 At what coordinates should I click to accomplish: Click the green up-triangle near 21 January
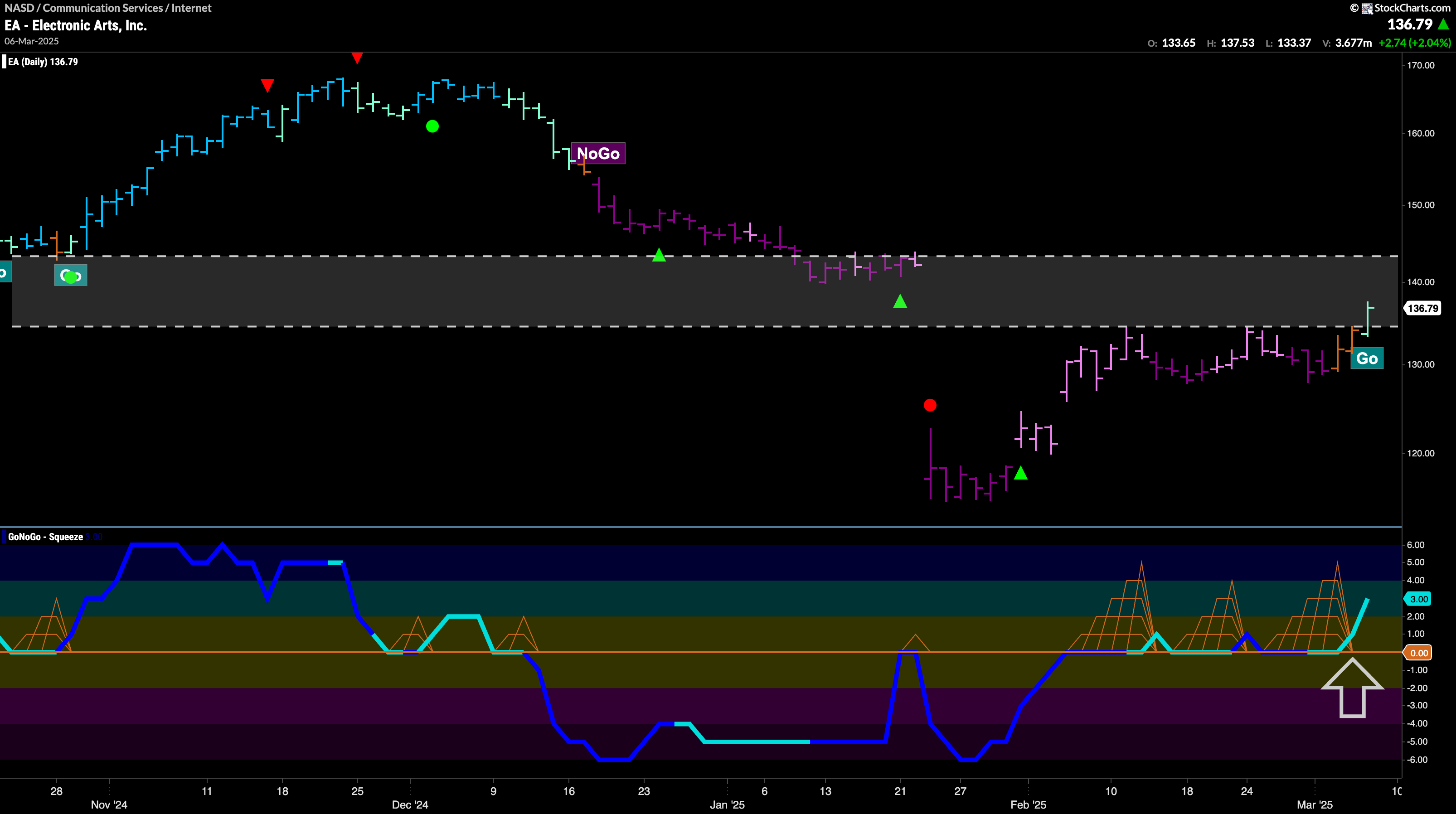(x=900, y=301)
